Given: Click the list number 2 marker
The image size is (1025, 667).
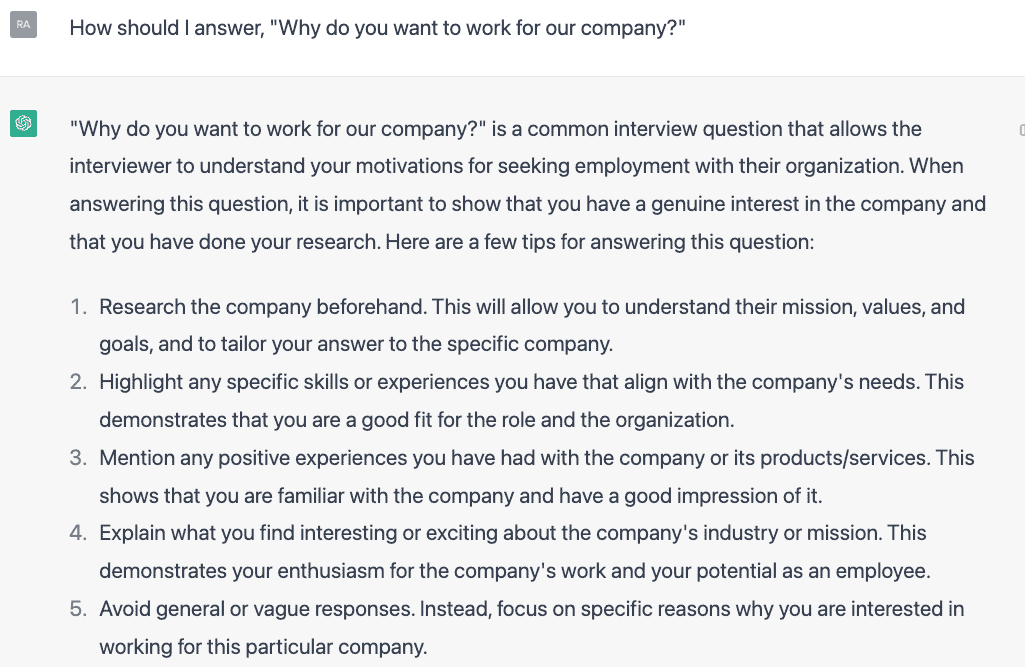Looking at the screenshot, I should coord(78,382).
